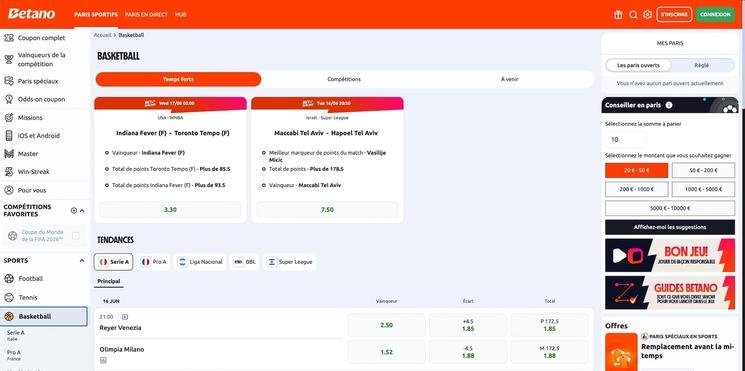Screen dimensions: 745x371
Task: Click the Football ball icon
Action: click(x=9, y=278)
